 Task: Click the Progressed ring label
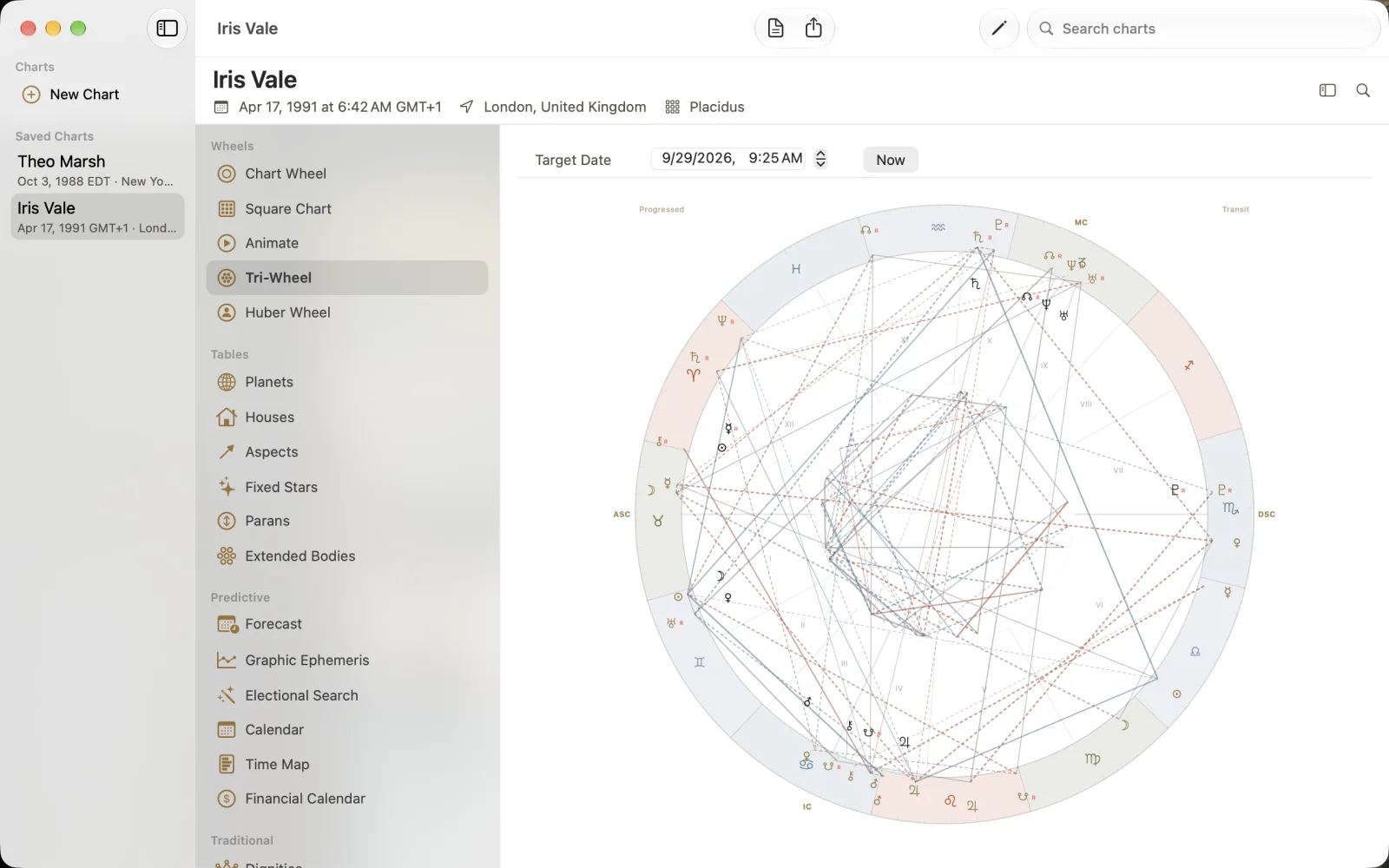tap(662, 209)
